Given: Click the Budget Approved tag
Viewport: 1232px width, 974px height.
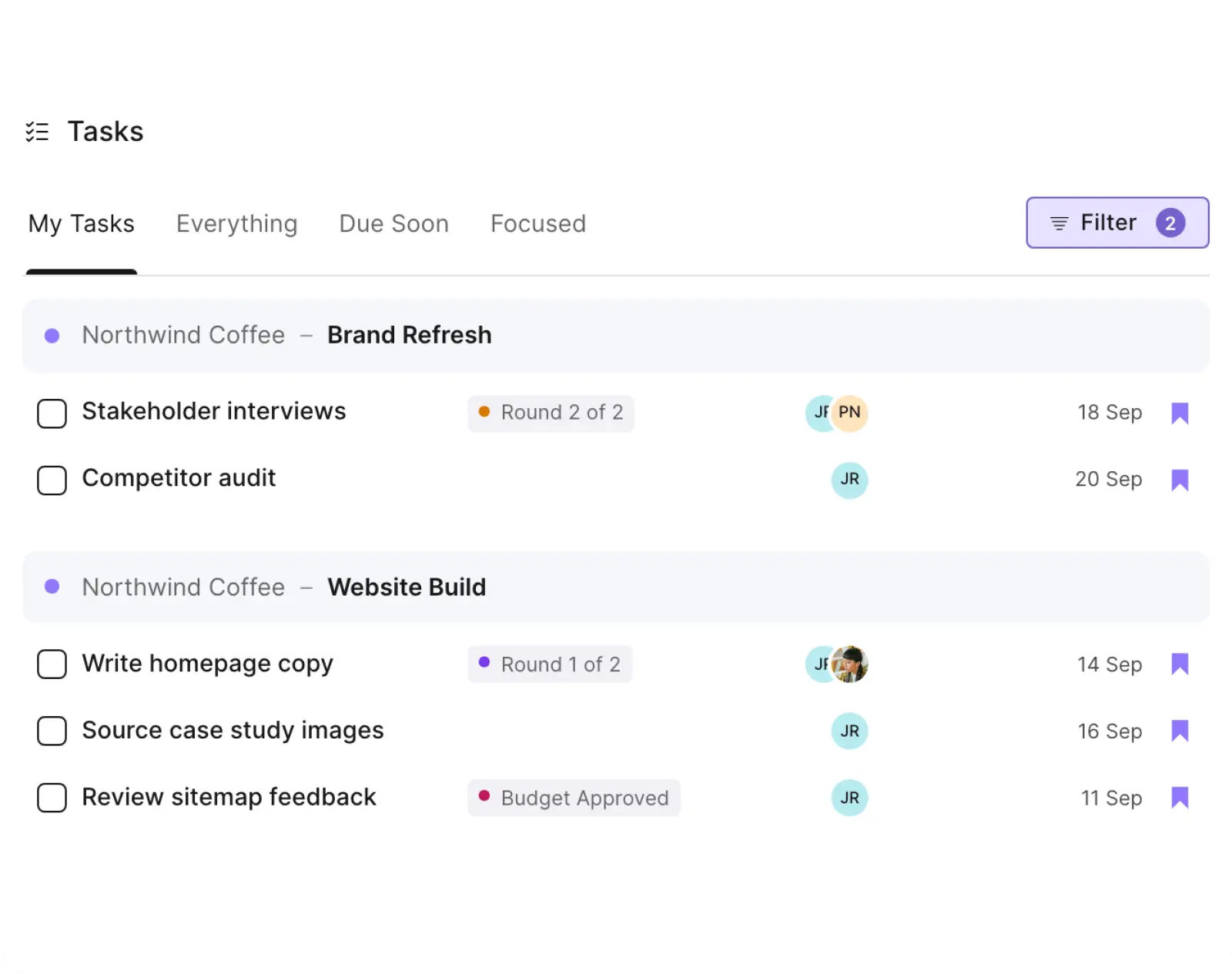Looking at the screenshot, I should tap(574, 798).
